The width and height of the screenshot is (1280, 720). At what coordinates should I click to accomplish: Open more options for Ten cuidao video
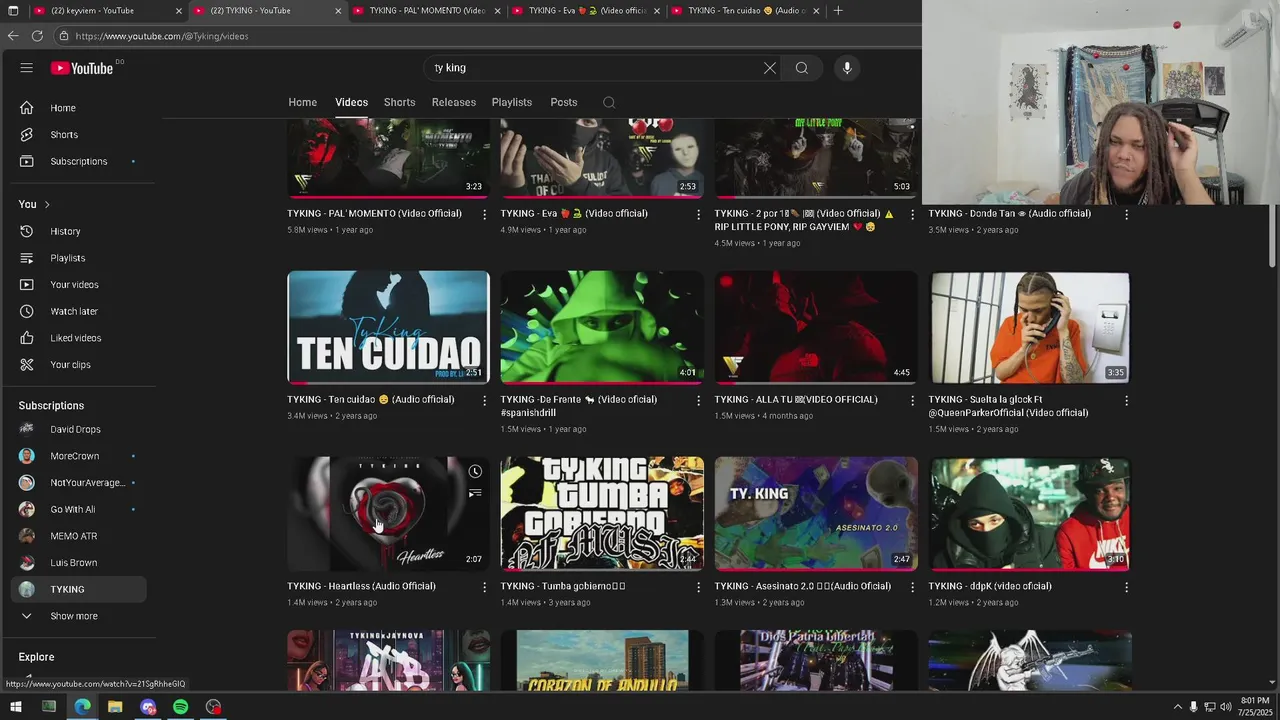click(485, 400)
